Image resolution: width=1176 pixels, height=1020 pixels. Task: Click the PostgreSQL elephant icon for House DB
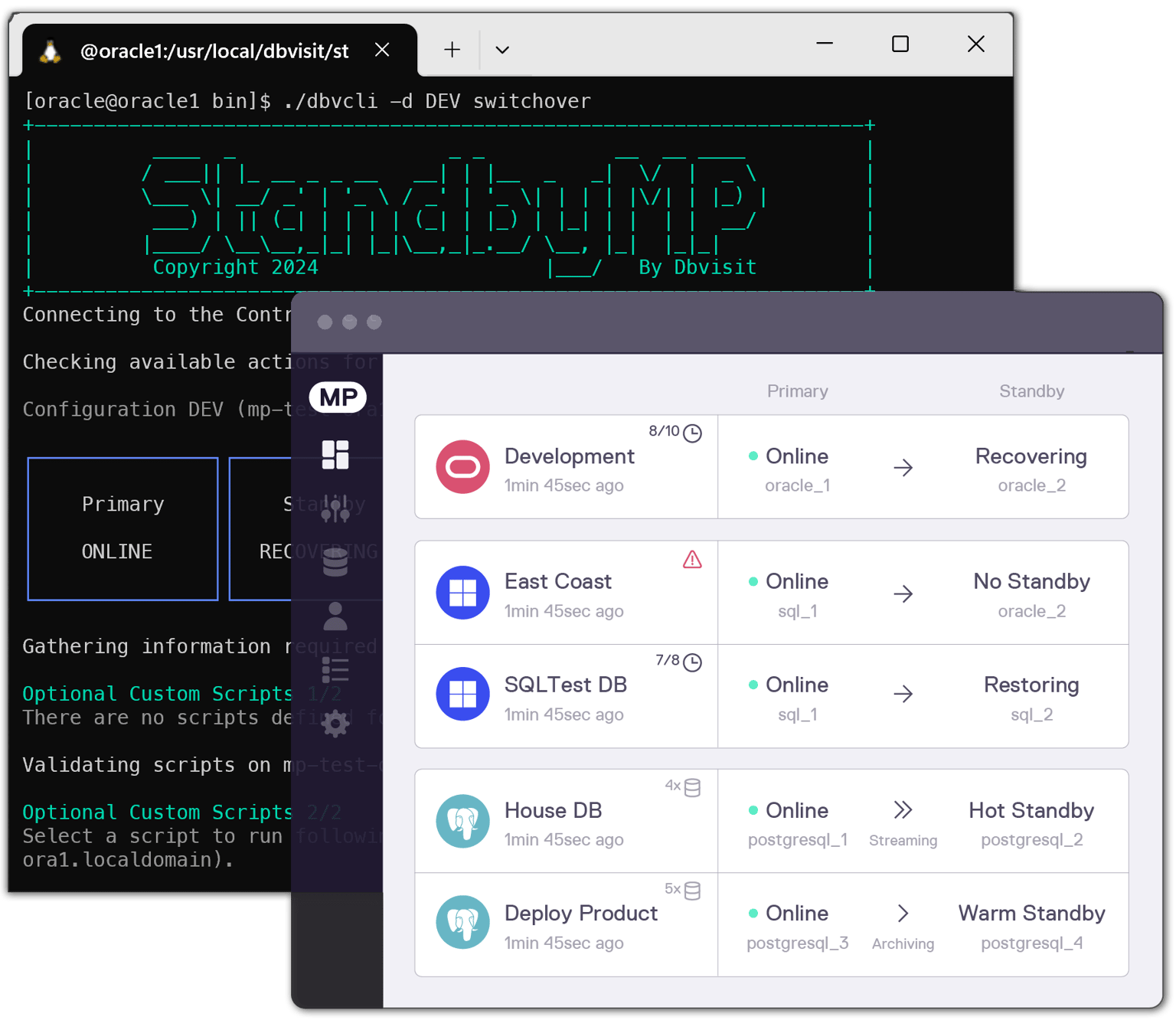[462, 820]
